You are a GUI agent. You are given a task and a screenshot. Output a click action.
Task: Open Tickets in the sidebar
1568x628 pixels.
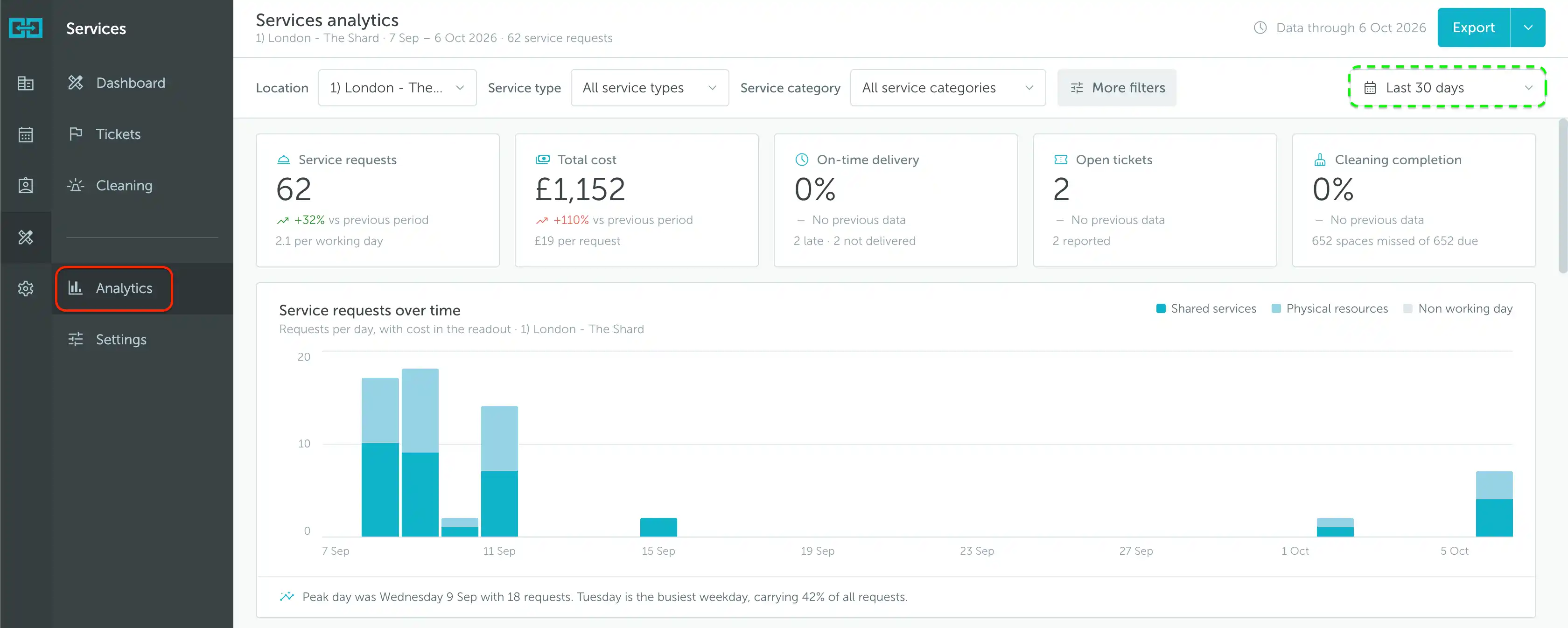point(142,134)
